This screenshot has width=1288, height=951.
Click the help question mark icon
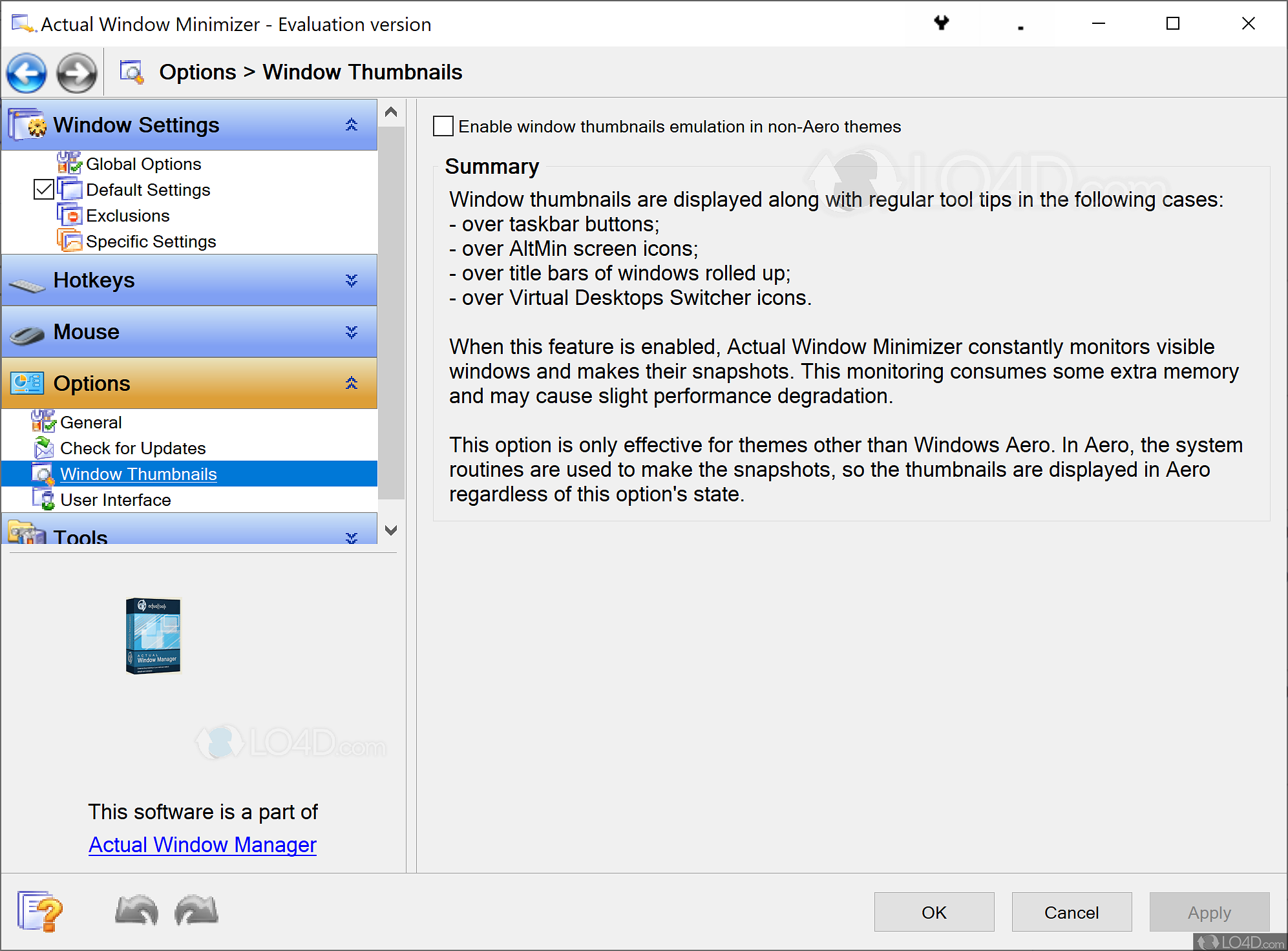click(39, 912)
